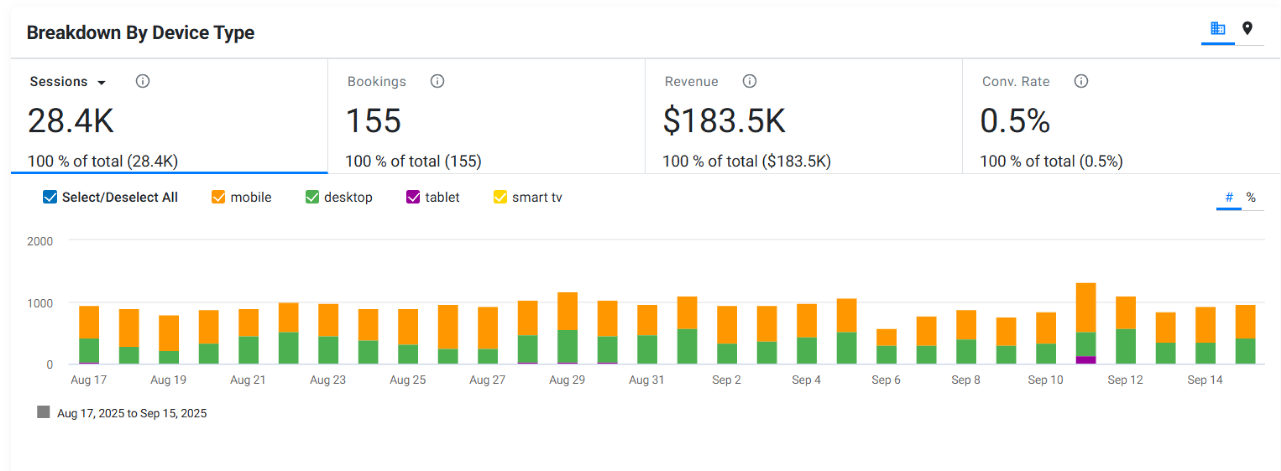Disable the tablet series checkbox
The height and width of the screenshot is (471, 1281).
coord(413,197)
